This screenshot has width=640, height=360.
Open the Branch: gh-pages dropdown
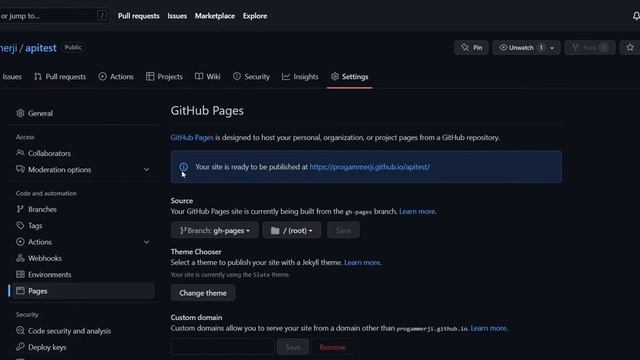[x=215, y=231]
